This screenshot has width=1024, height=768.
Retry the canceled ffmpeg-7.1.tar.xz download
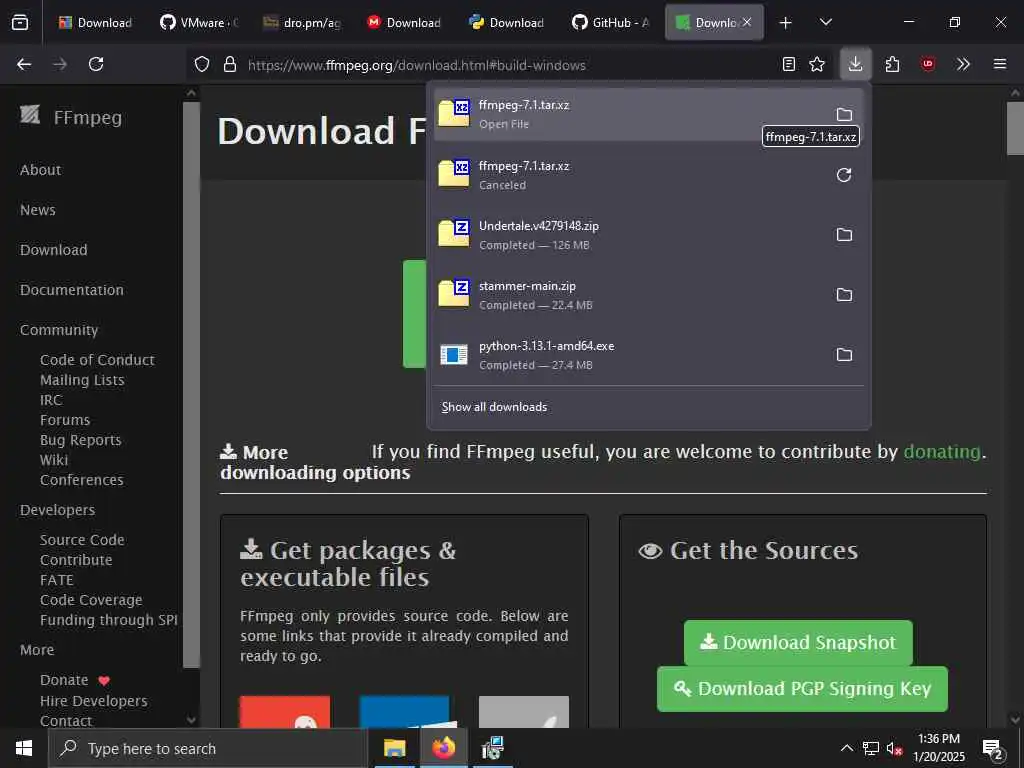(x=844, y=175)
